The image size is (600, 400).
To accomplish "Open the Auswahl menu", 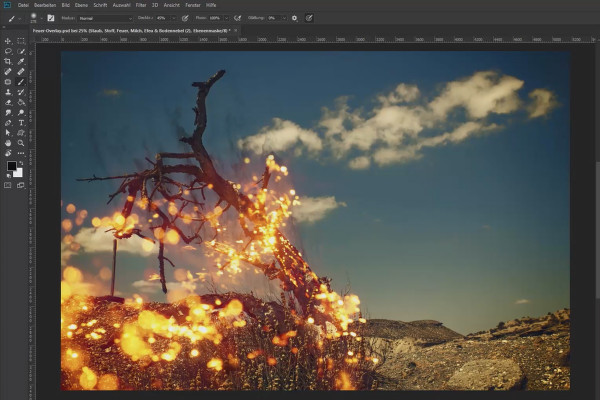I will (x=122, y=5).
